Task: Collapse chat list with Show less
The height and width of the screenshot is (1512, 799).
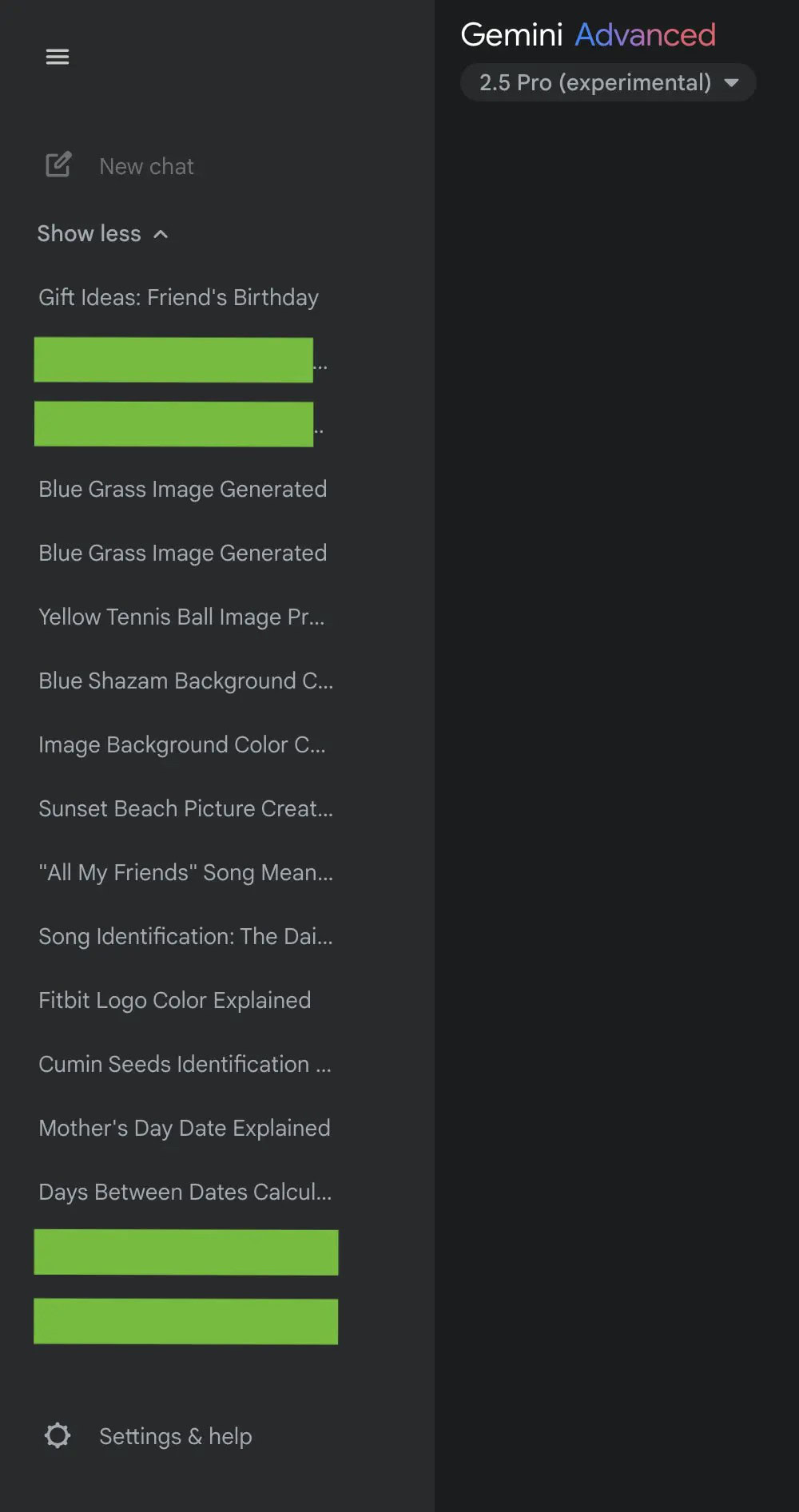Action: coord(89,233)
